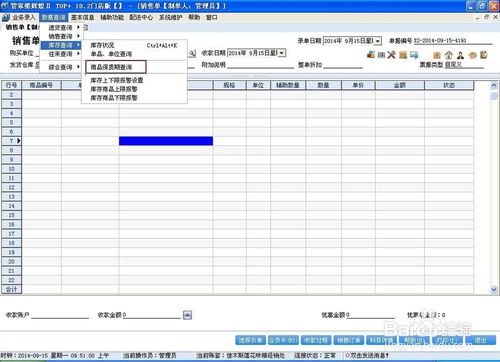Viewport: 500px width, 362px height.
Task: Click the brown box icon in toolbar
Action: coord(437,55)
